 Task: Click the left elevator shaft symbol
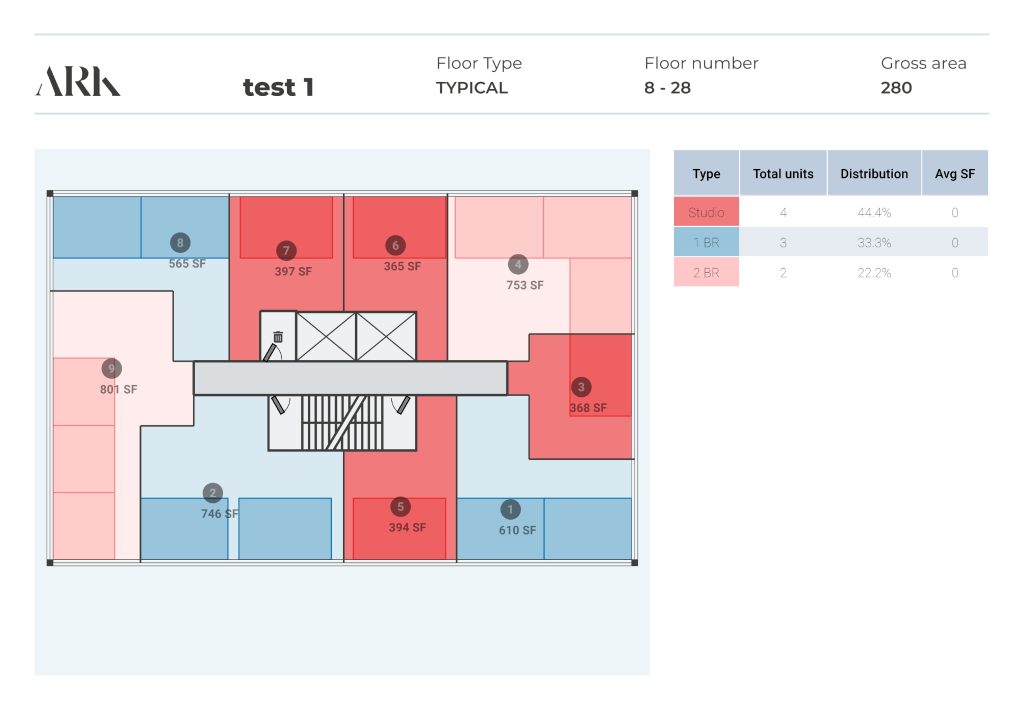pyautogui.click(x=326, y=336)
